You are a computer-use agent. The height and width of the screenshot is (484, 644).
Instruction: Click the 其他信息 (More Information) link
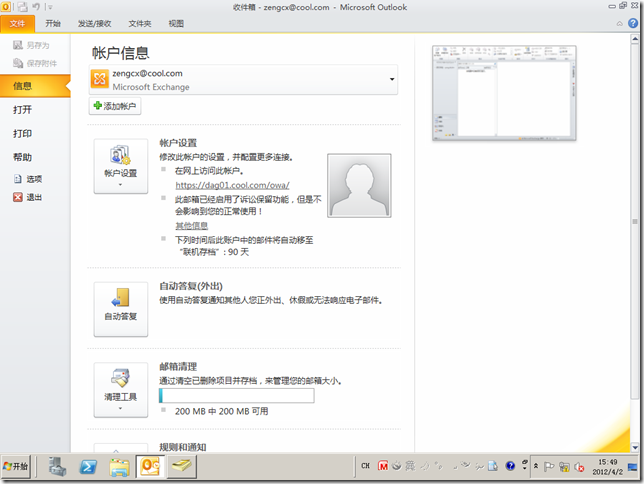(x=192, y=226)
